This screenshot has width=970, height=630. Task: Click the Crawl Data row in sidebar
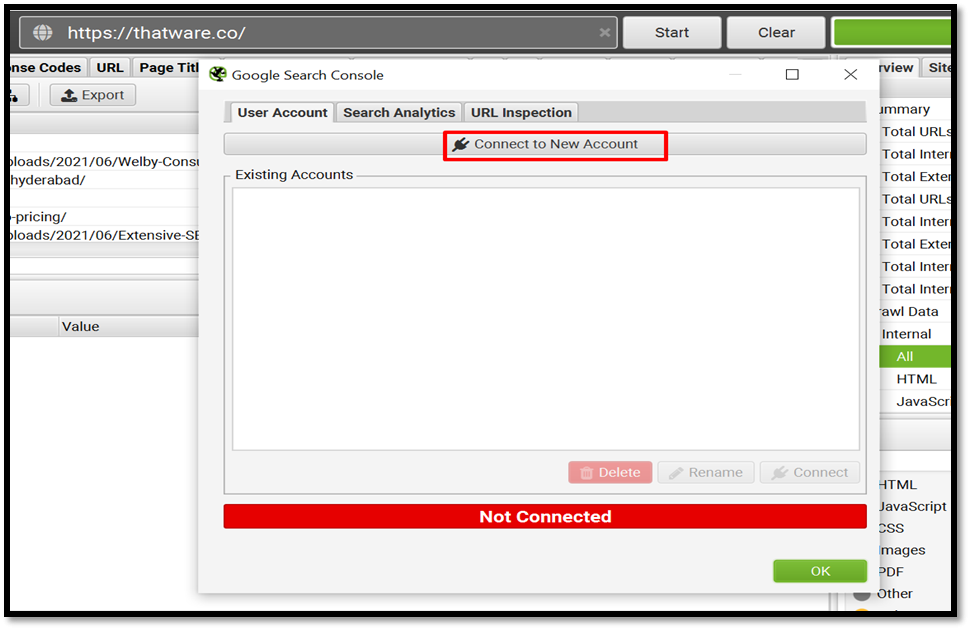click(x=908, y=311)
